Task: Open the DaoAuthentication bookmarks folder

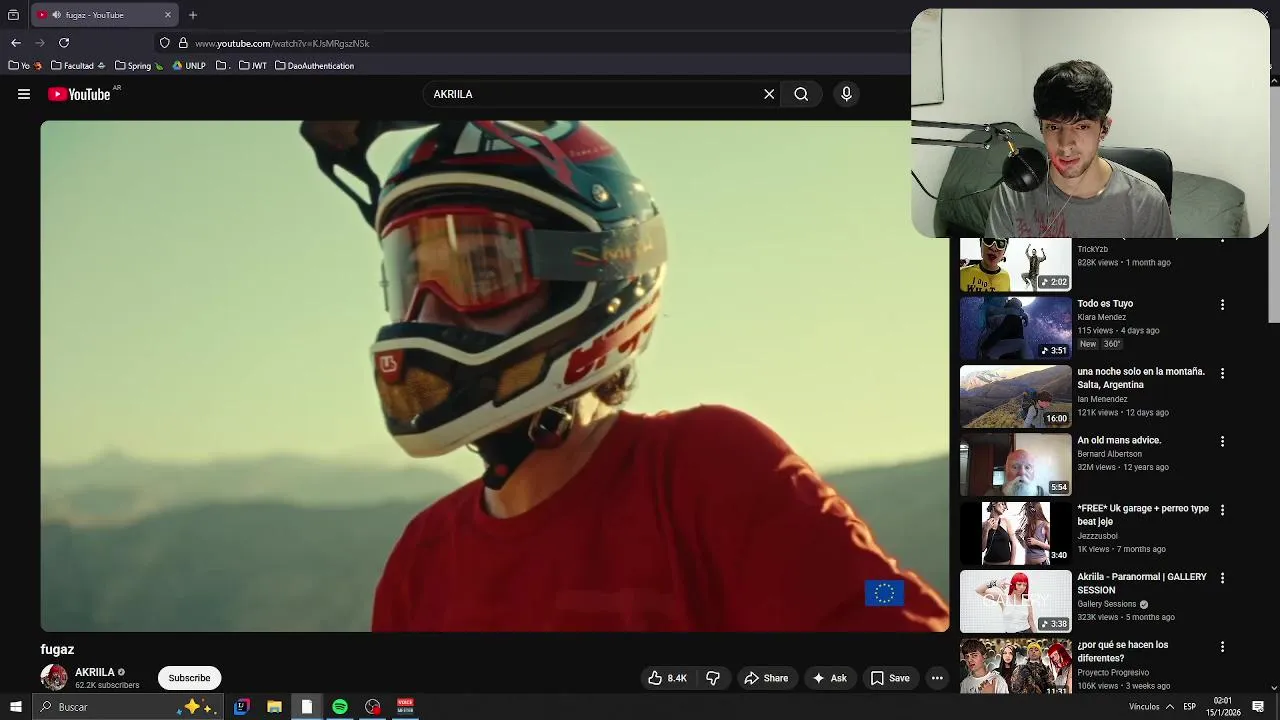Action: pos(314,66)
